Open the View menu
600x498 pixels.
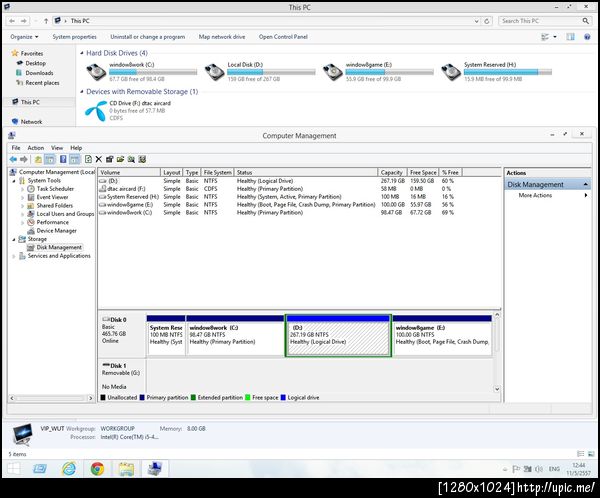[x=57, y=148]
